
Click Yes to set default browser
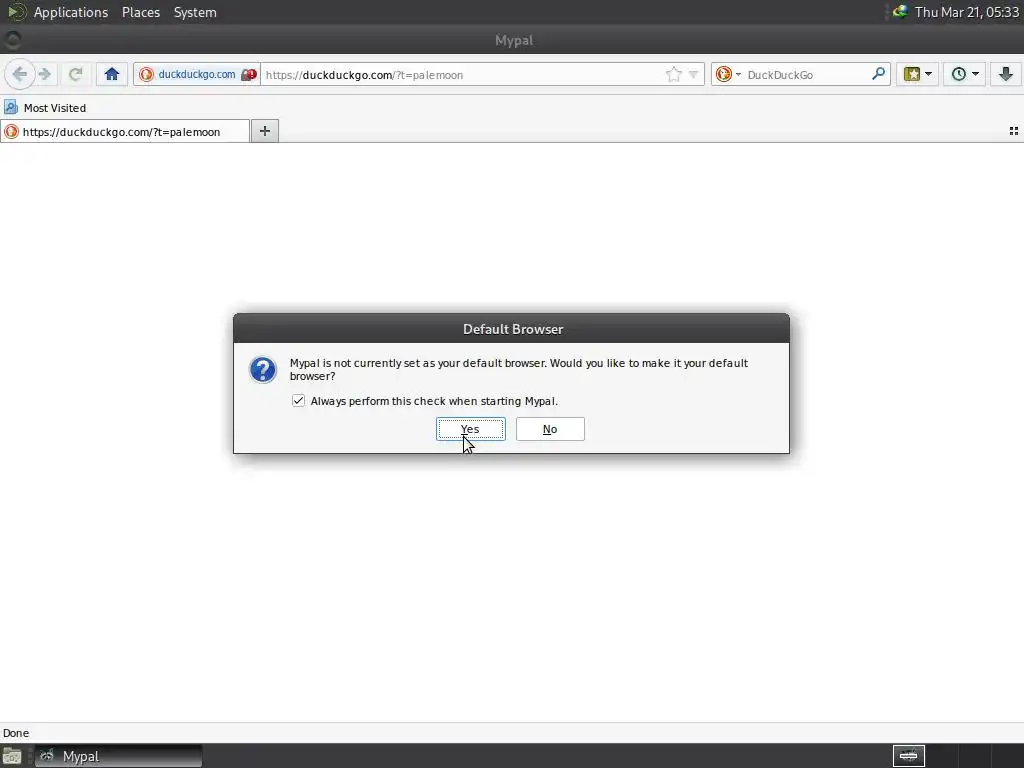[x=470, y=429]
